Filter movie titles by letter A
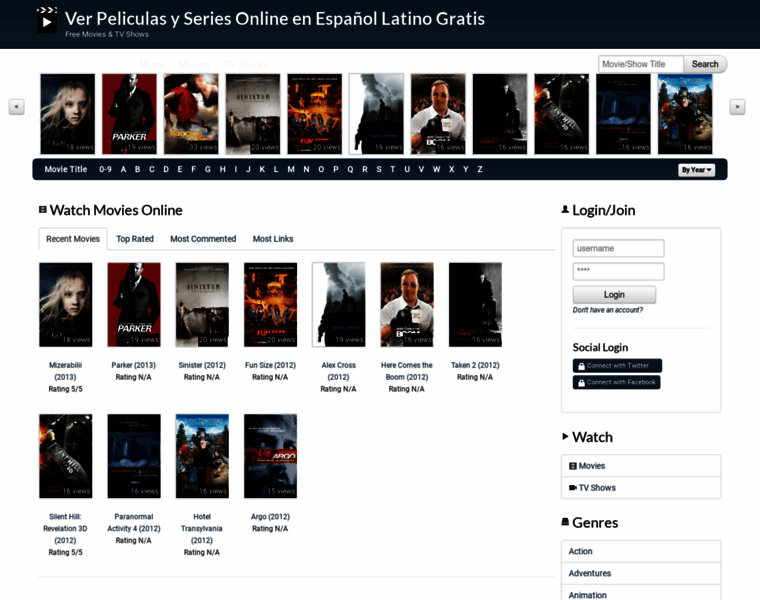 pos(124,169)
